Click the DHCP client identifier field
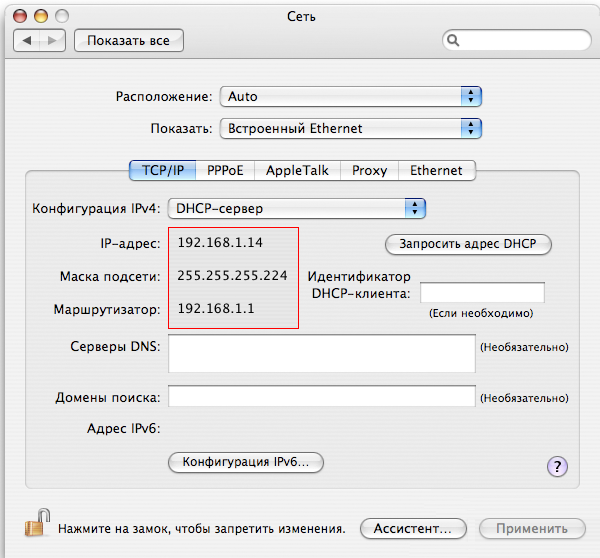 coord(482,292)
